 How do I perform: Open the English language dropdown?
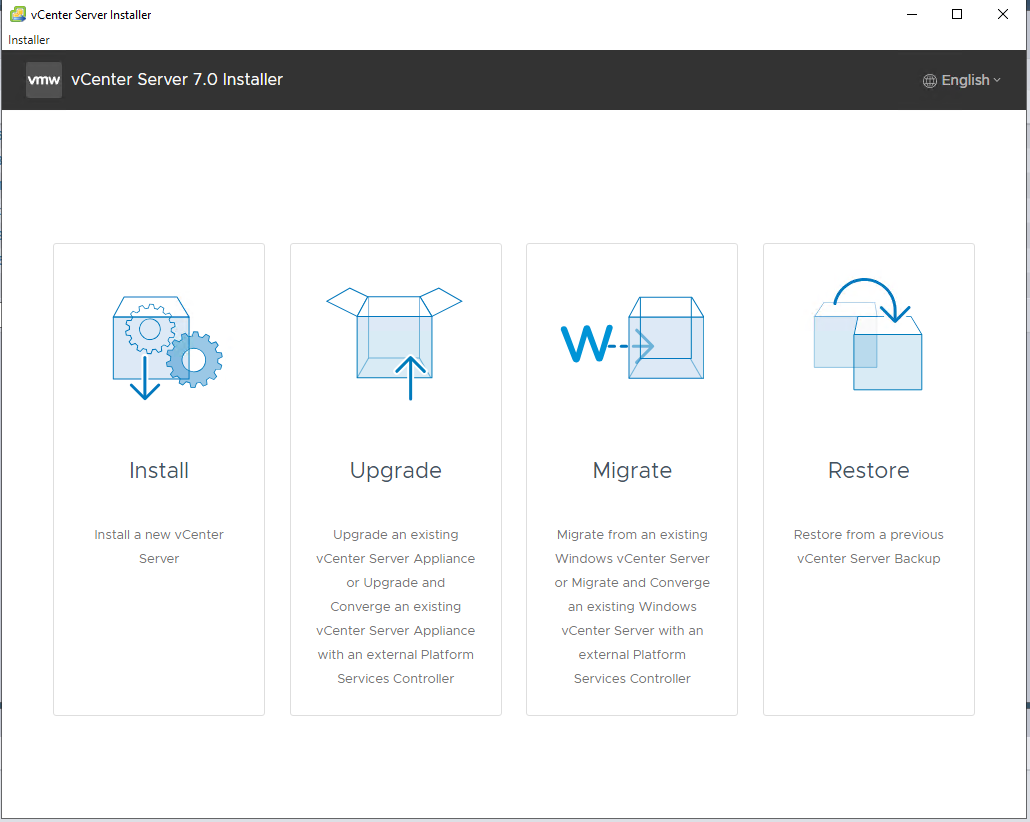[x=962, y=80]
